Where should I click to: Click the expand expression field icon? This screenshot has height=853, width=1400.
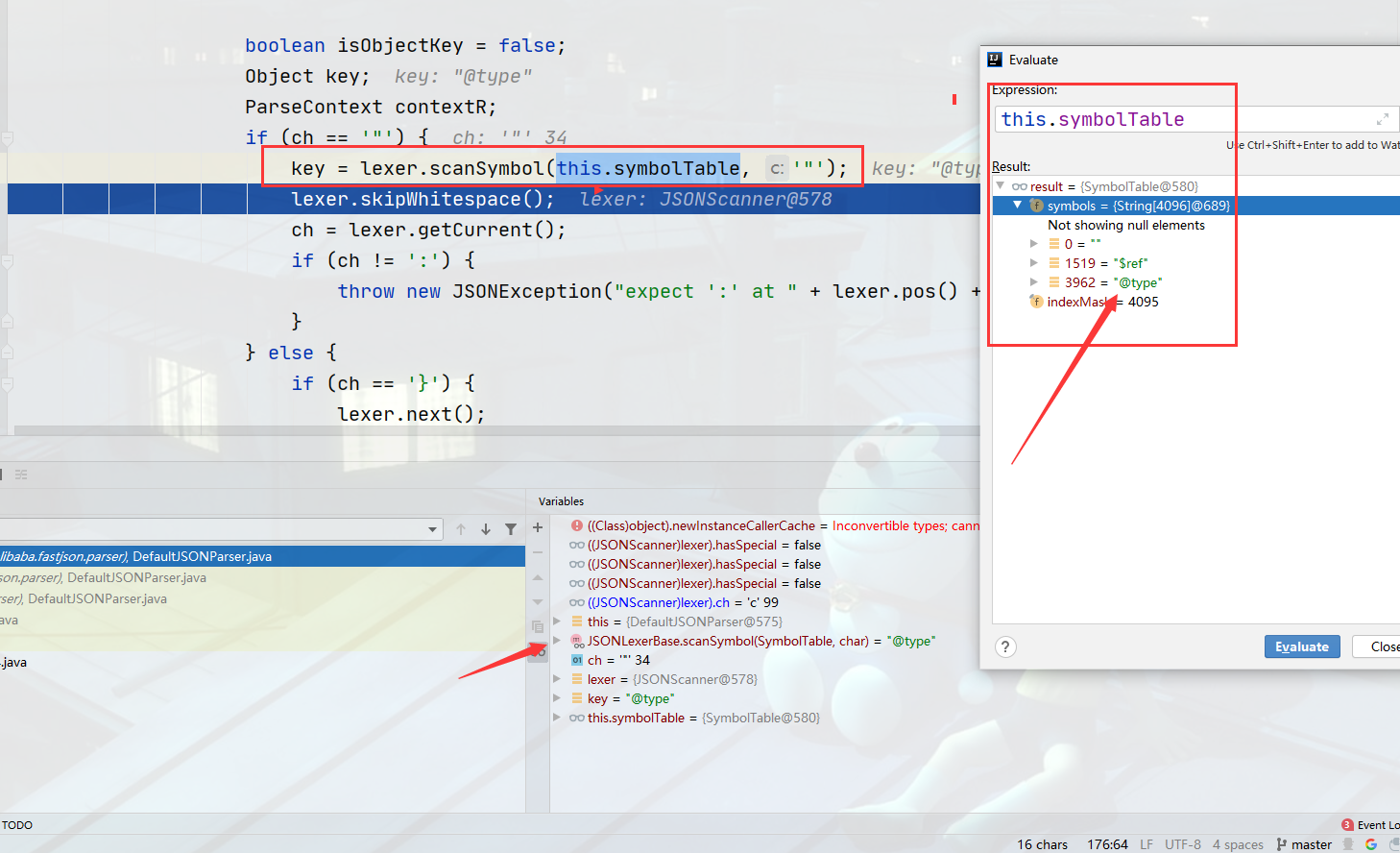[1383, 119]
